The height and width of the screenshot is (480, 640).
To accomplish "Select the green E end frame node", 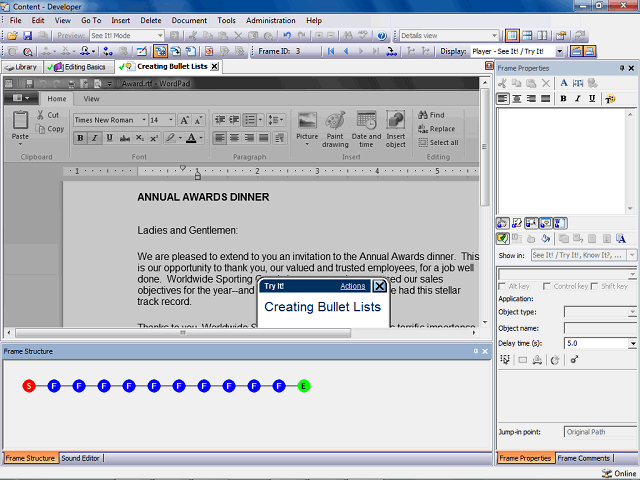I will click(304, 386).
